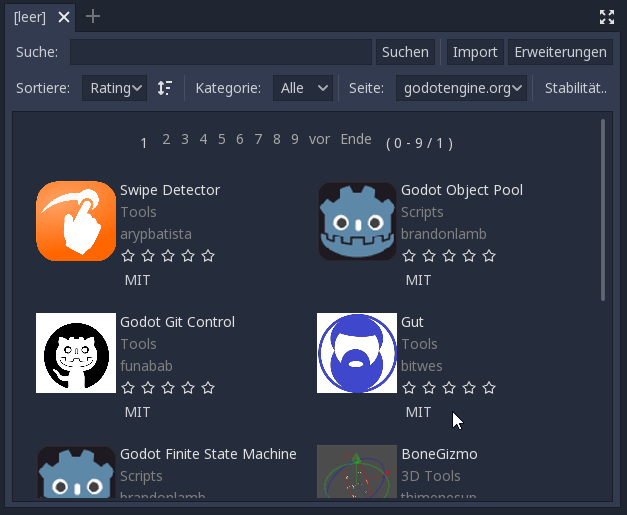
Task: Reverse sort order icon
Action: tap(165, 88)
